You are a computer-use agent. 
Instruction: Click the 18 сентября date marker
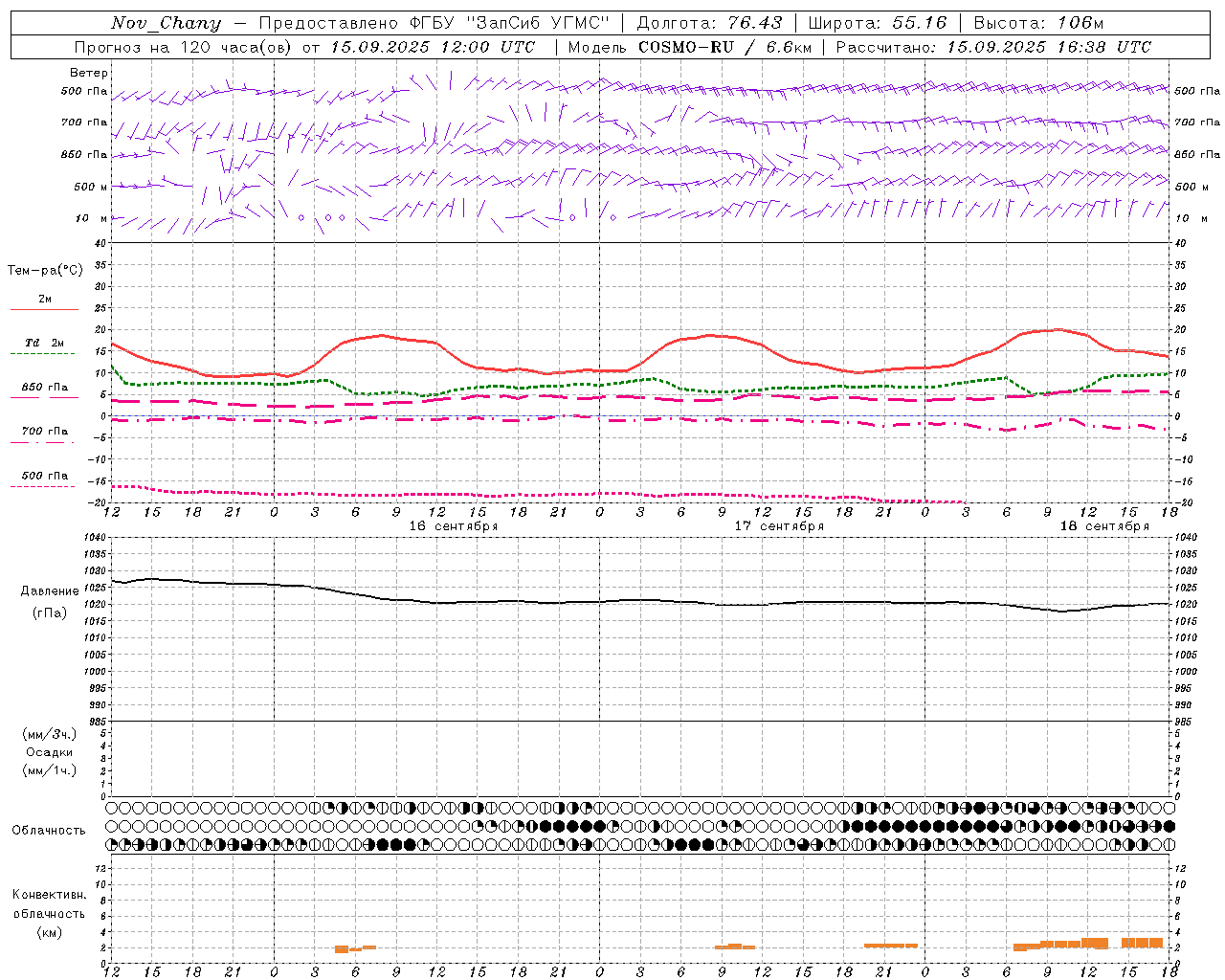[x=1104, y=526]
